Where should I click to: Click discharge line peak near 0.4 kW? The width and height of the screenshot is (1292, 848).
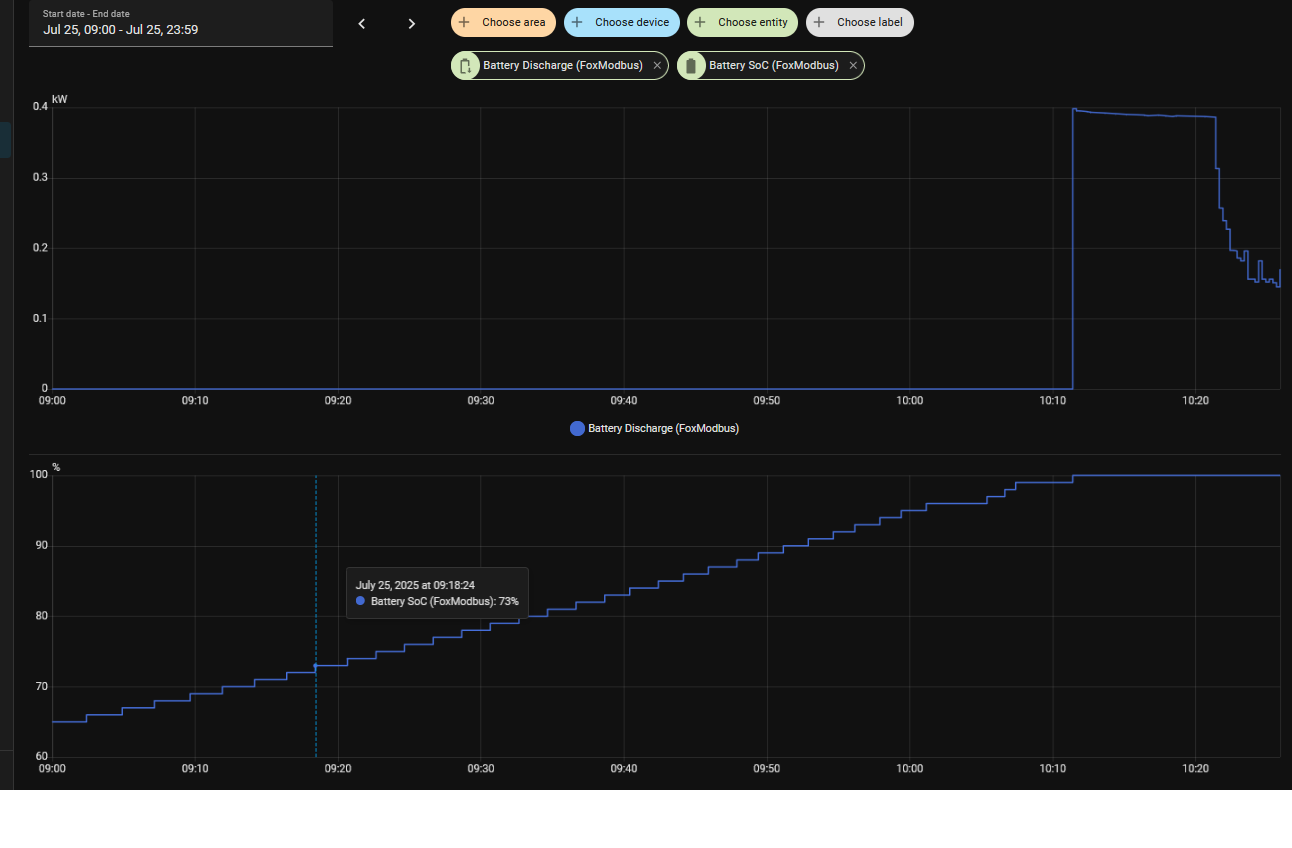pyautogui.click(x=1075, y=109)
